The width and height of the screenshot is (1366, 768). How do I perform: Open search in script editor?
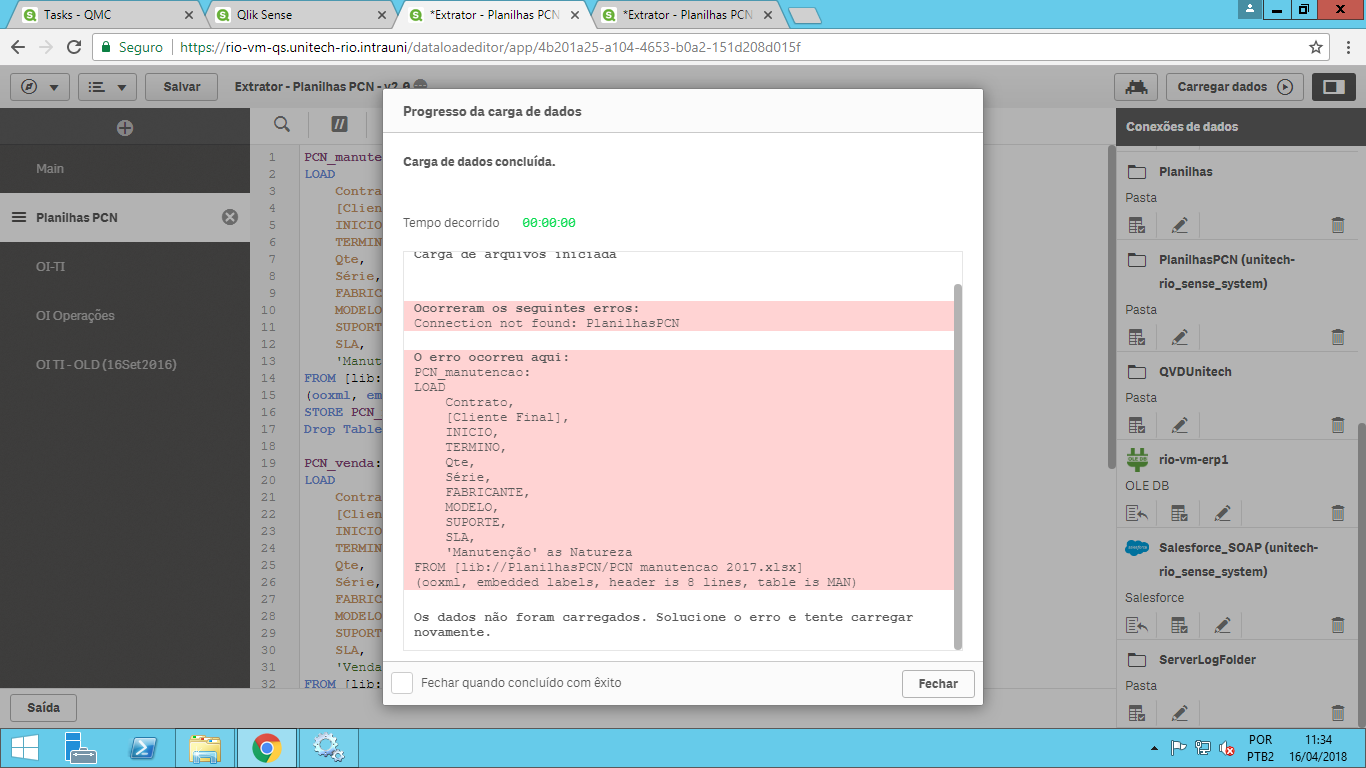coord(282,124)
